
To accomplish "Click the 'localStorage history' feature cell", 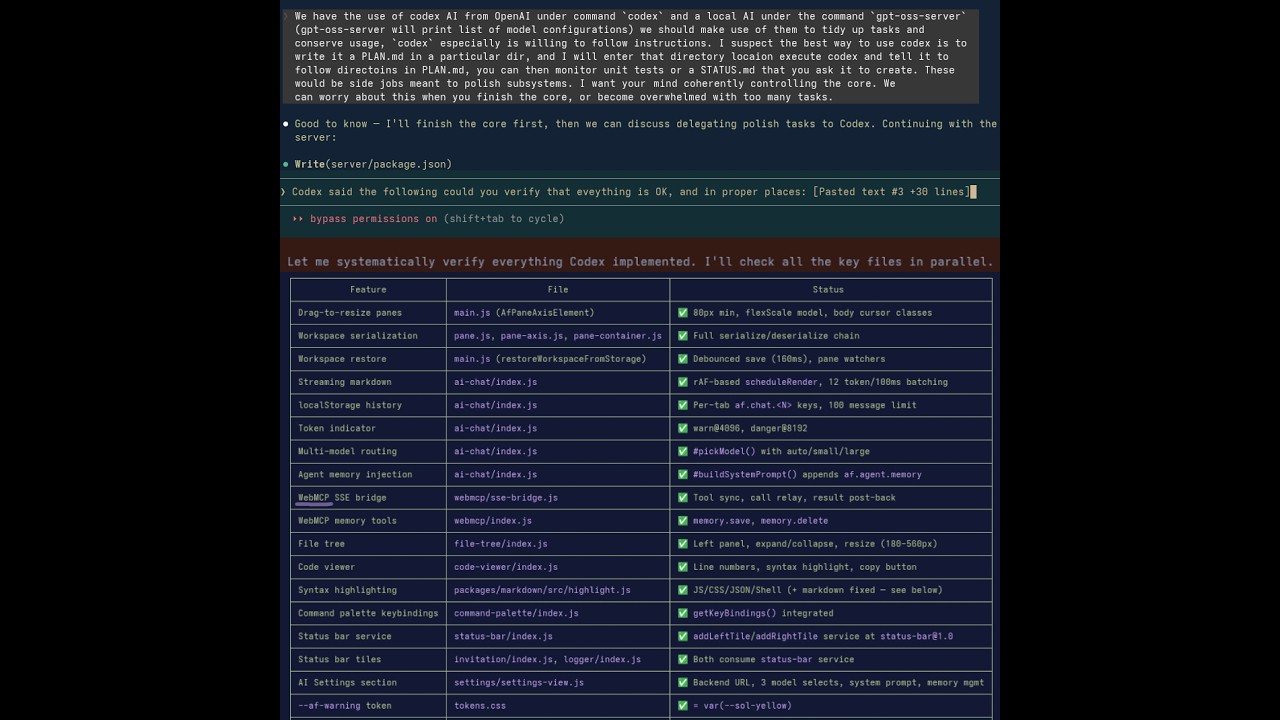I will coord(368,404).
